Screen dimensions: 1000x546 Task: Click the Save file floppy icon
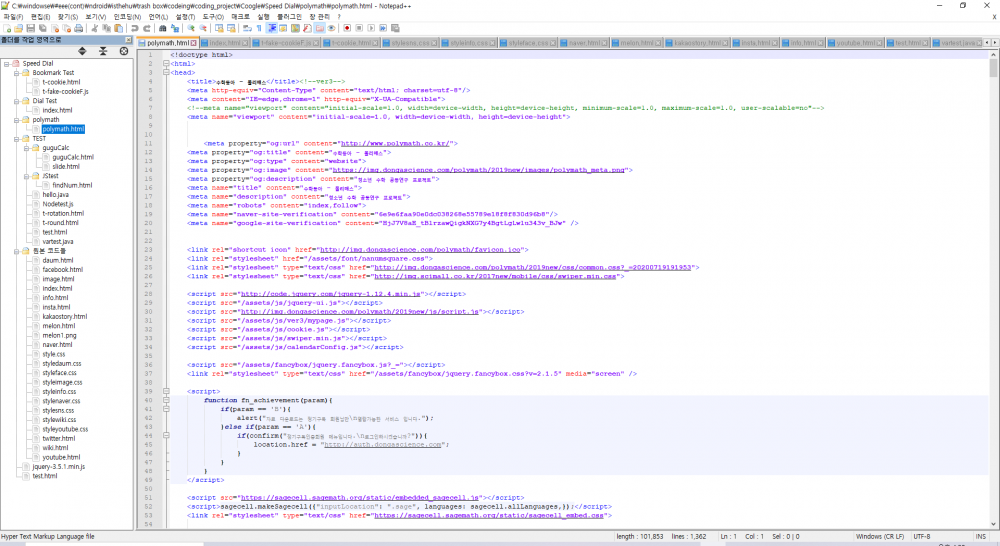click(x=31, y=28)
